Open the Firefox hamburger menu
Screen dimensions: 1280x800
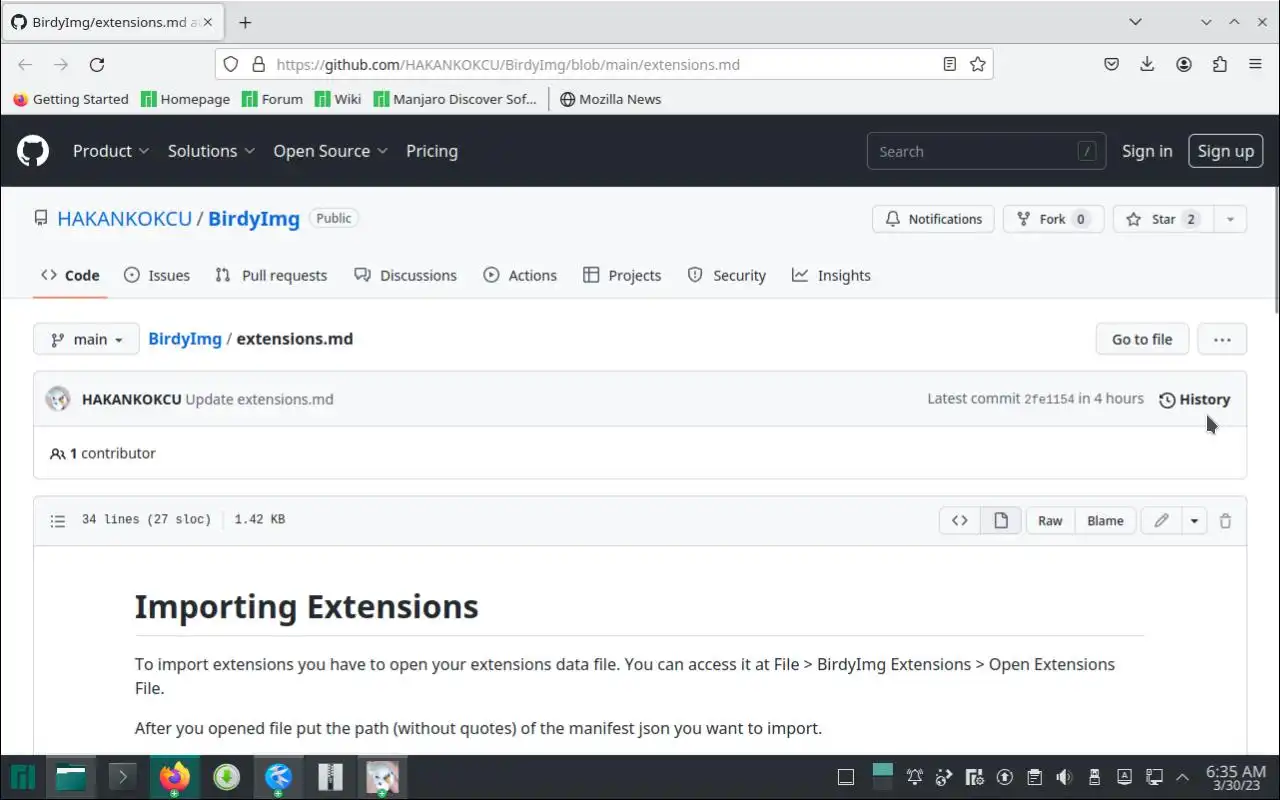click(x=1256, y=64)
